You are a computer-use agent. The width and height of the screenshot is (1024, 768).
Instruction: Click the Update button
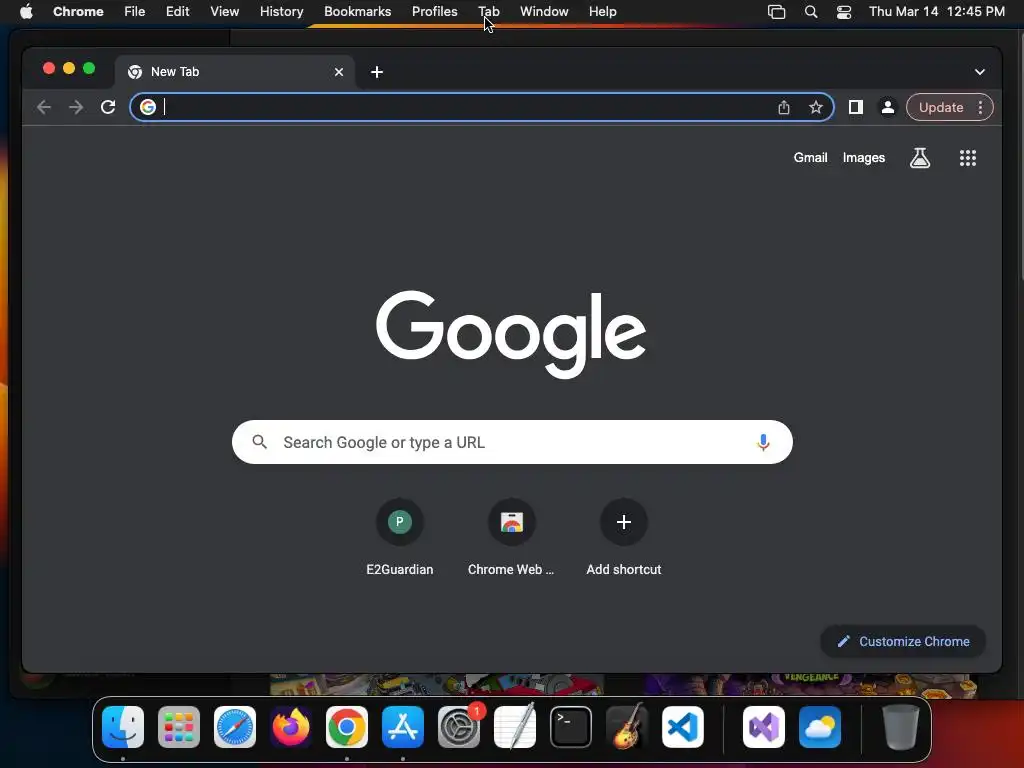tap(941, 107)
